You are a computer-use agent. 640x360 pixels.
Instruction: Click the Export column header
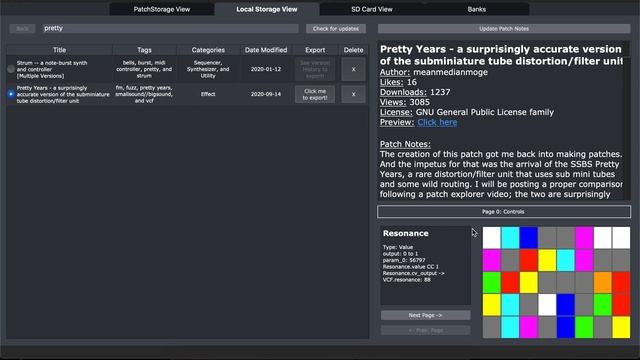315,50
